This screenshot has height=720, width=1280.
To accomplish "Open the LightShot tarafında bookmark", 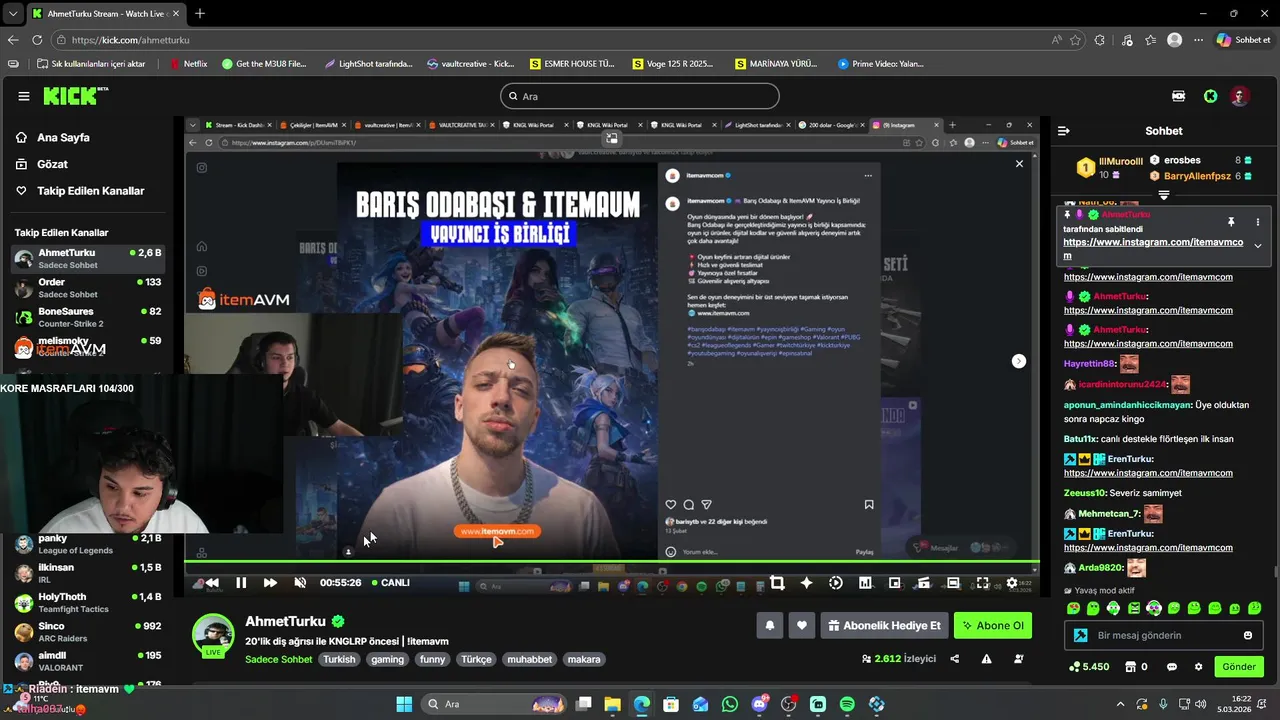I will pyautogui.click(x=369, y=64).
